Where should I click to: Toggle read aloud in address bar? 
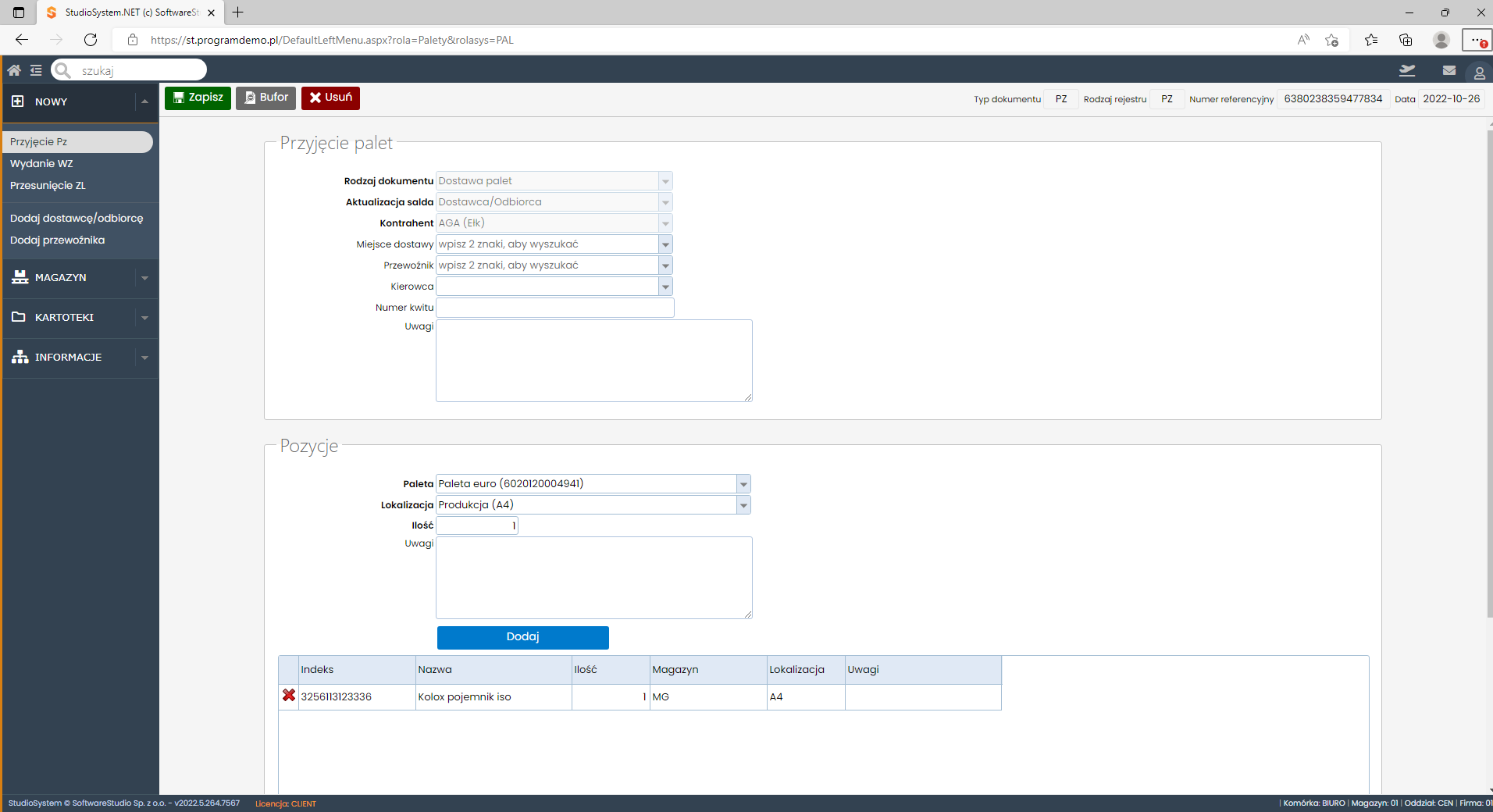pyautogui.click(x=1303, y=40)
